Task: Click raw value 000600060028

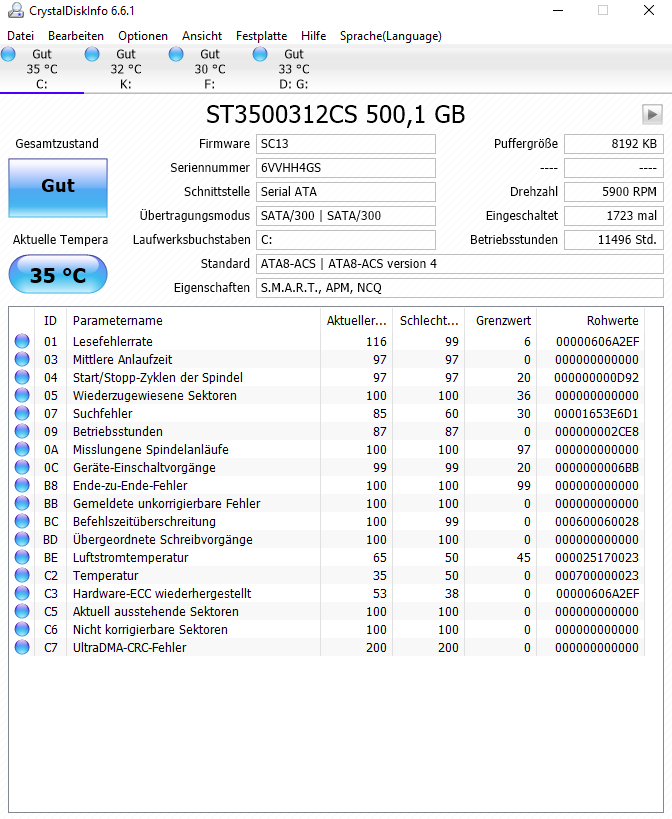Action: [x=596, y=522]
